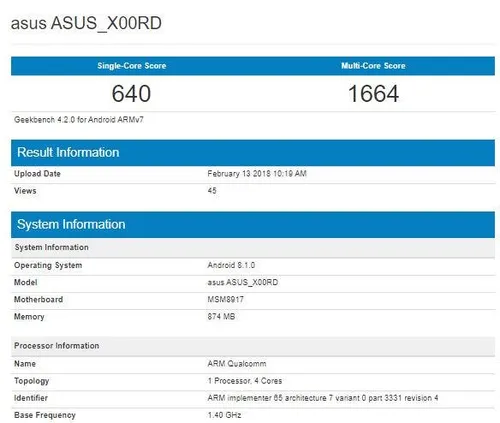The height and width of the screenshot is (423, 500).
Task: Select the Single-Core Score header
Action: [132, 66]
